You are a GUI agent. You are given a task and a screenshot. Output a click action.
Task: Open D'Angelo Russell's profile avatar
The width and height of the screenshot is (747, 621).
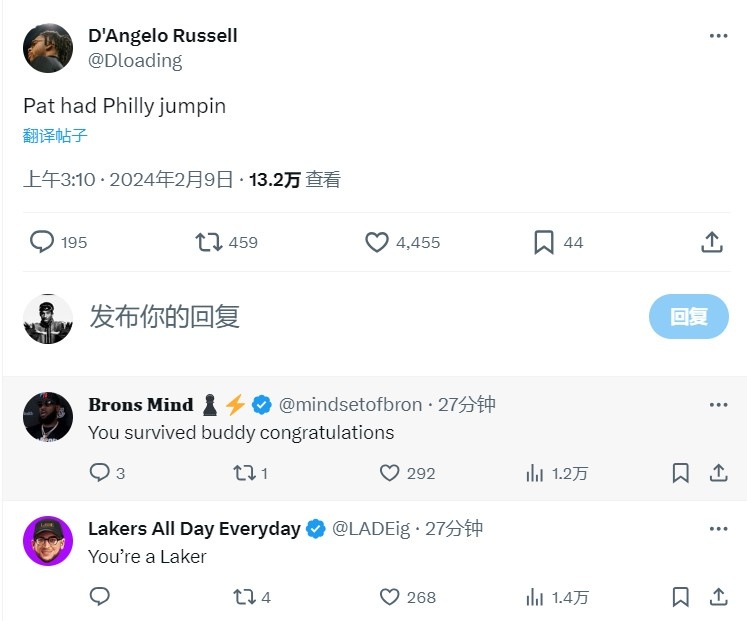click(48, 48)
